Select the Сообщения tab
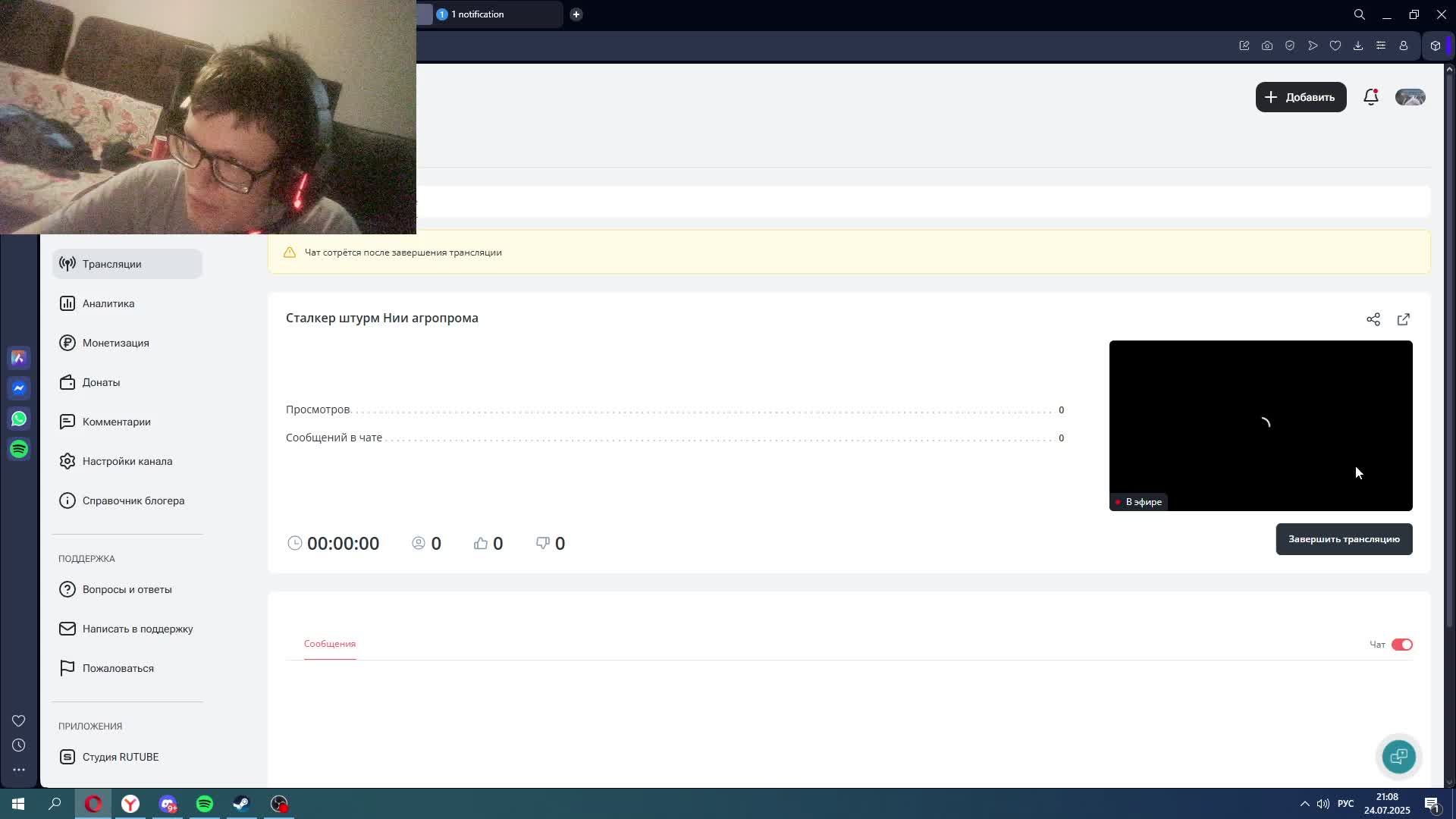 (330, 644)
